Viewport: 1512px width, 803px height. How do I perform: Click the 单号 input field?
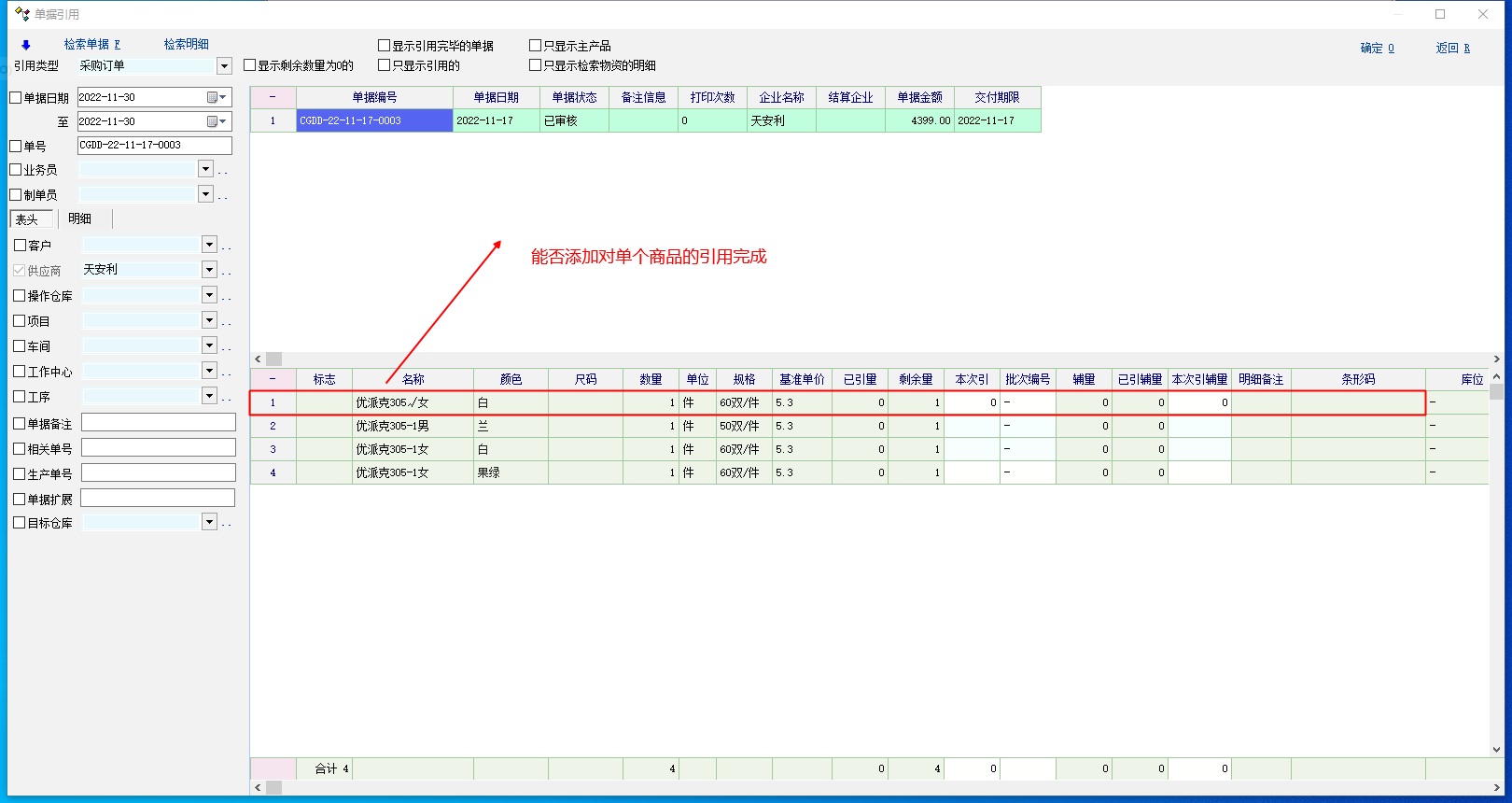pyautogui.click(x=154, y=146)
